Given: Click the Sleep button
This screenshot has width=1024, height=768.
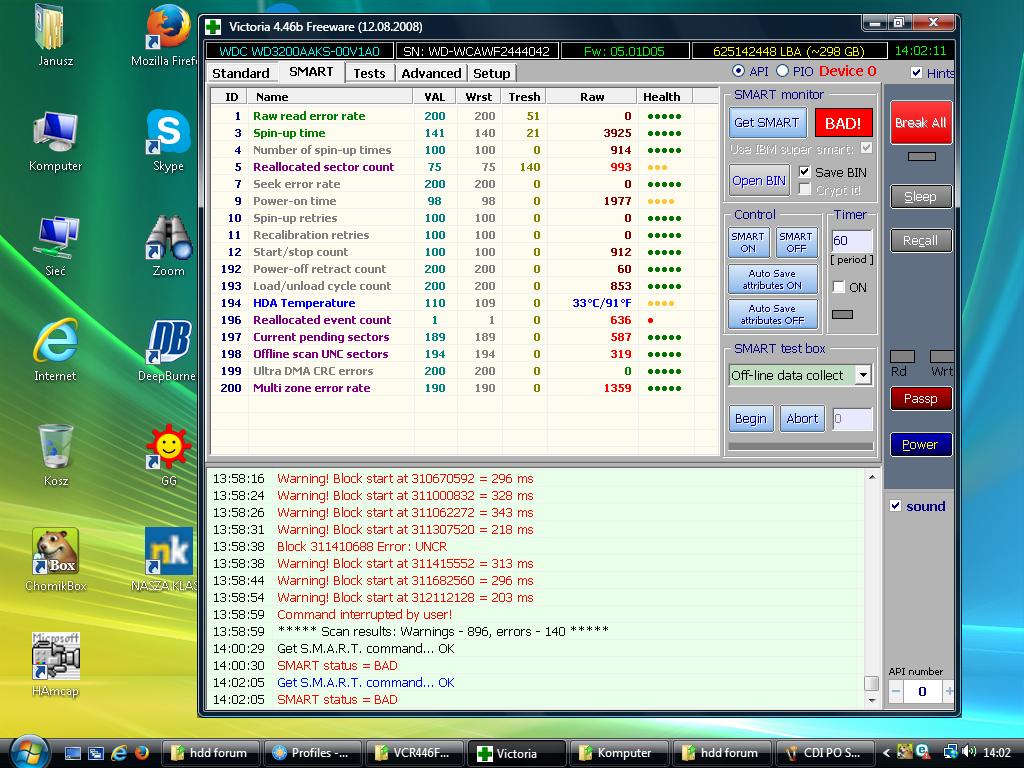Looking at the screenshot, I should [x=921, y=197].
